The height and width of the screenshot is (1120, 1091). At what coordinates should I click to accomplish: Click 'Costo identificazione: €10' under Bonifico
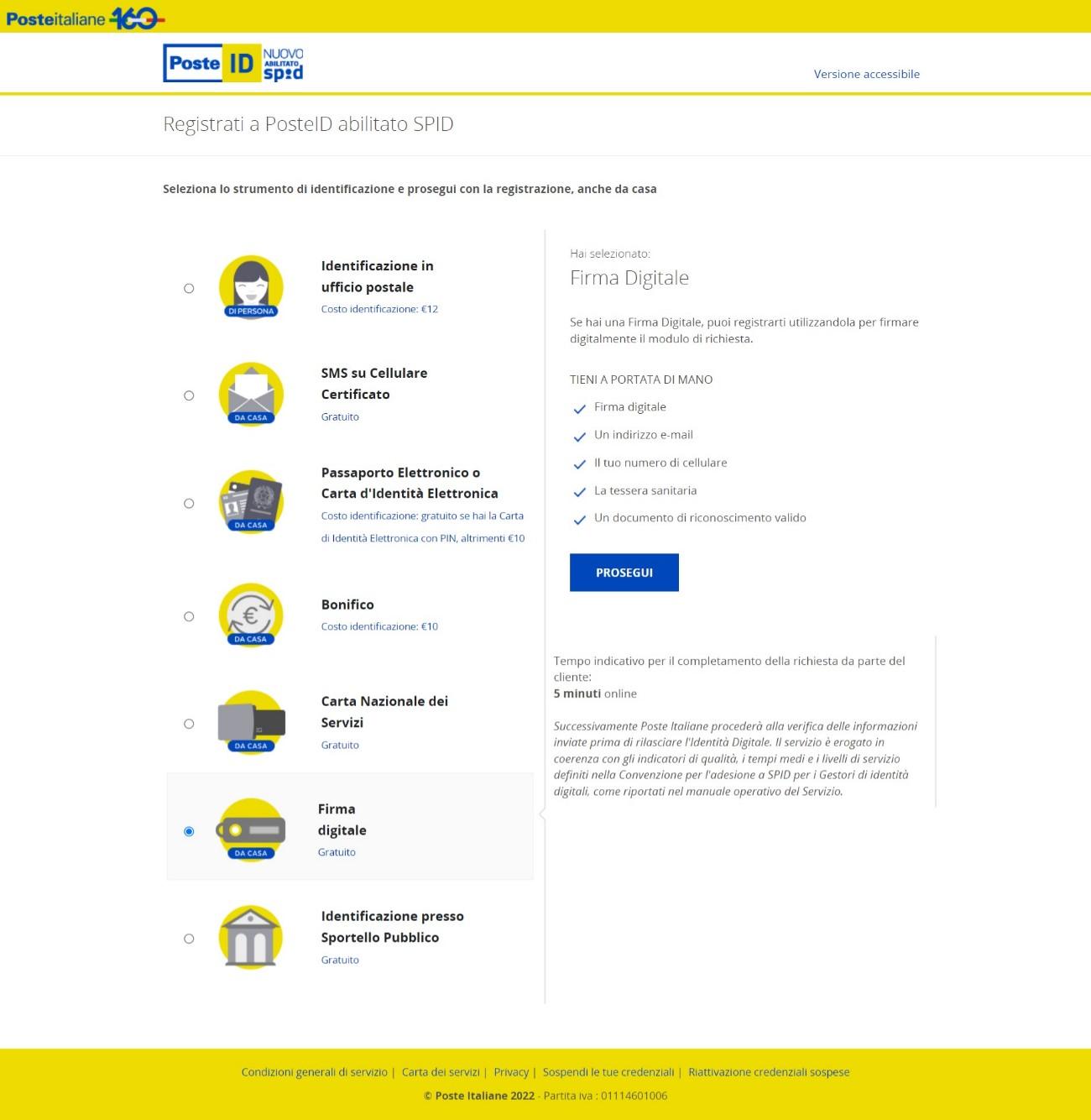point(379,626)
